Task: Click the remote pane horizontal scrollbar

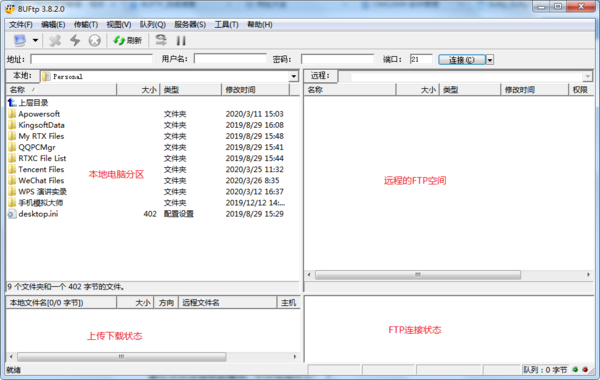Action: pyautogui.click(x=418, y=275)
